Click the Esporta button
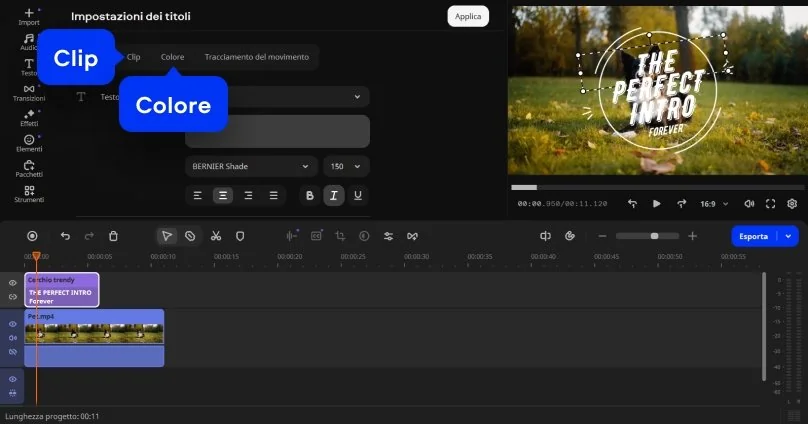The image size is (808, 424). (x=755, y=236)
